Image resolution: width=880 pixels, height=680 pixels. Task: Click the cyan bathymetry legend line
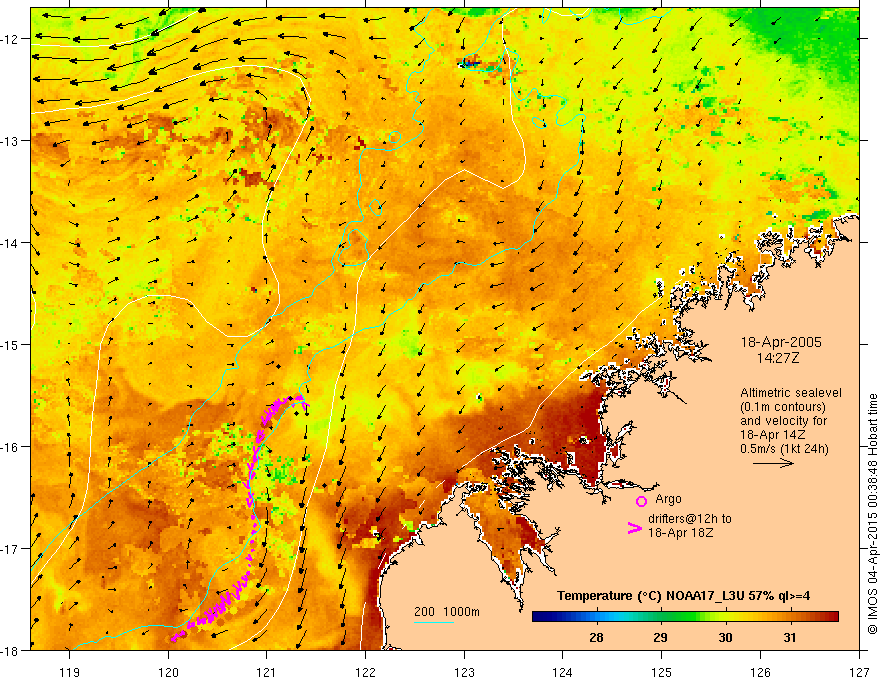tap(434, 622)
